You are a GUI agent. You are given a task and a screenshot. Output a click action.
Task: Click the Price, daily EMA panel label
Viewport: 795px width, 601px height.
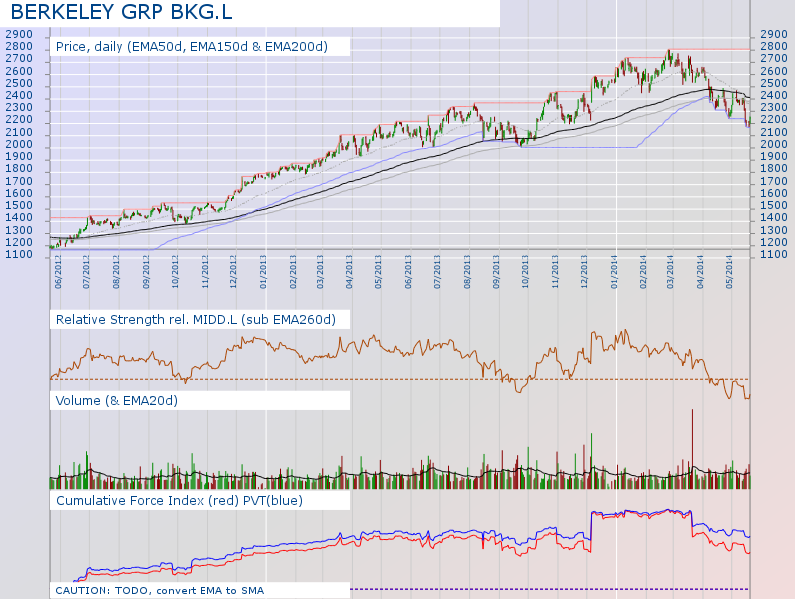192,47
